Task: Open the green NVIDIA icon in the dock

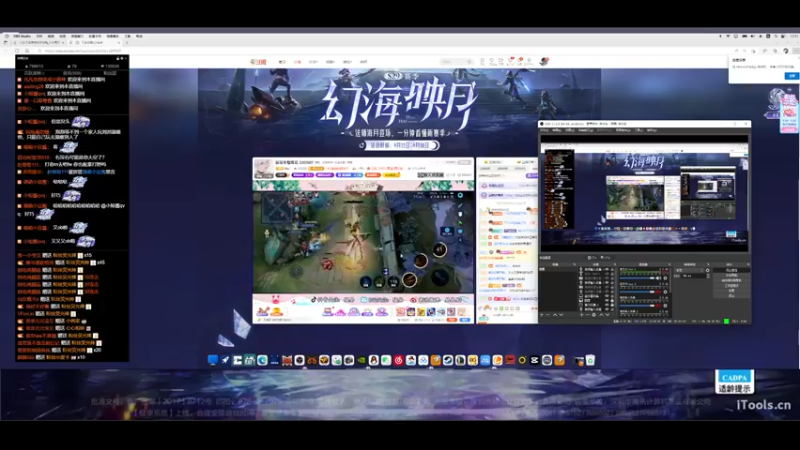Action: (x=361, y=360)
